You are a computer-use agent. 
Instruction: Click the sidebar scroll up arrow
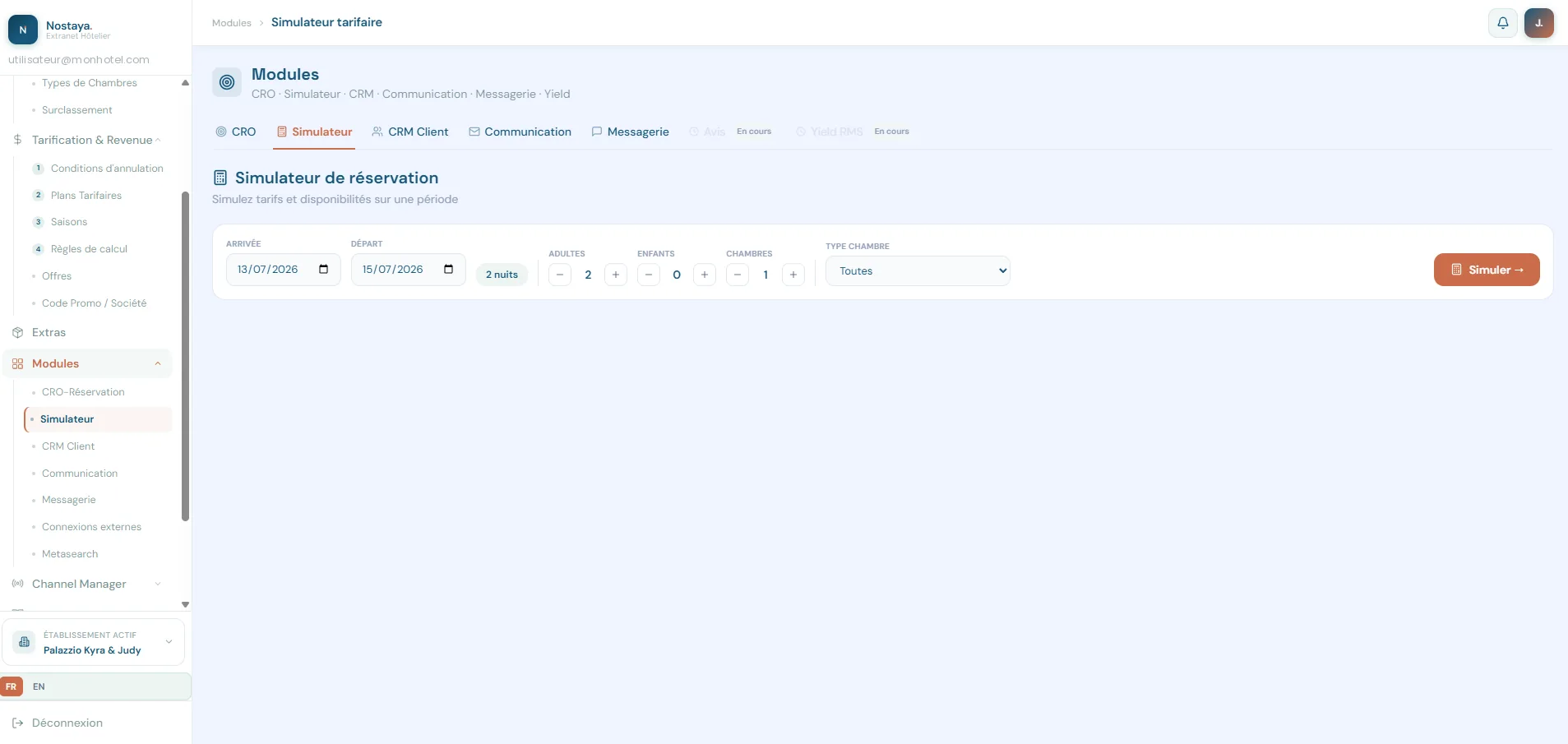point(185,83)
